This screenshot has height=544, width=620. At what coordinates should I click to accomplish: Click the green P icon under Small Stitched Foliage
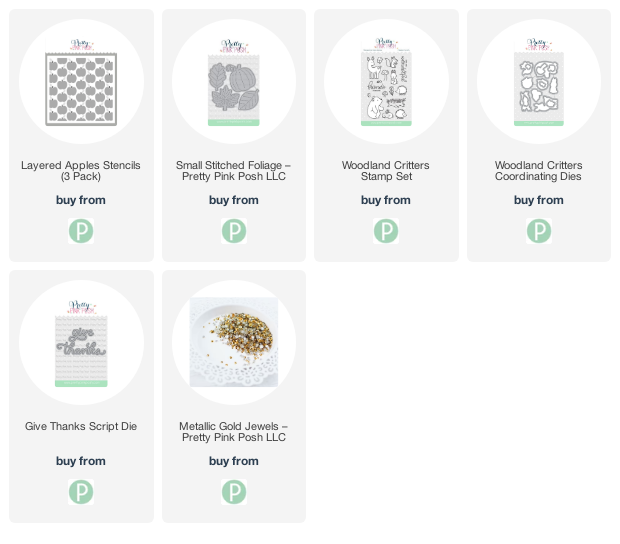[x=234, y=231]
